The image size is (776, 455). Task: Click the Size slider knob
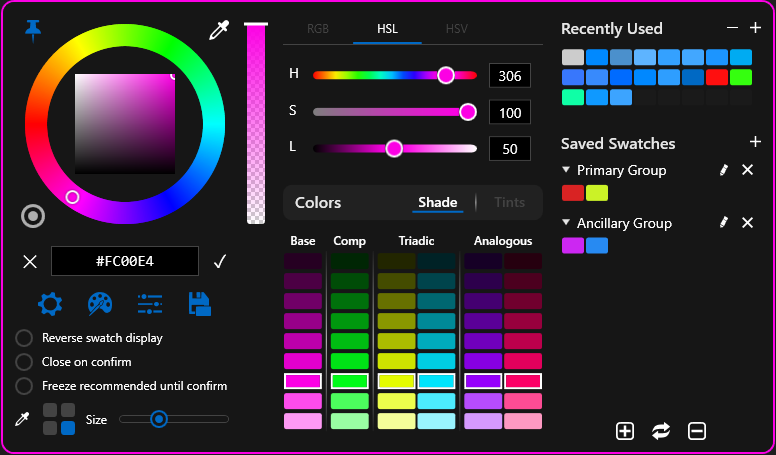click(159, 419)
